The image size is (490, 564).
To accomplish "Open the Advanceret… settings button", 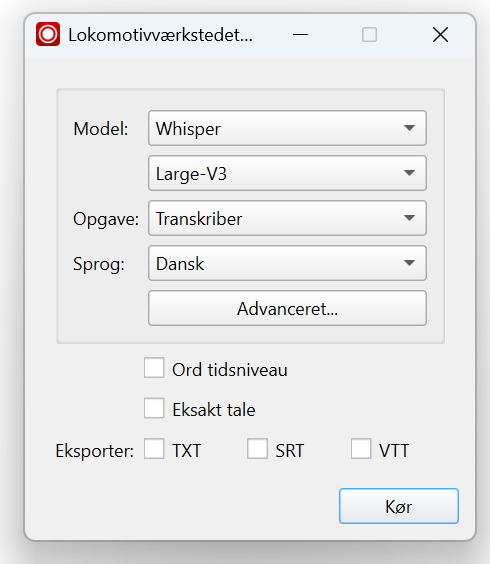I will [x=287, y=308].
